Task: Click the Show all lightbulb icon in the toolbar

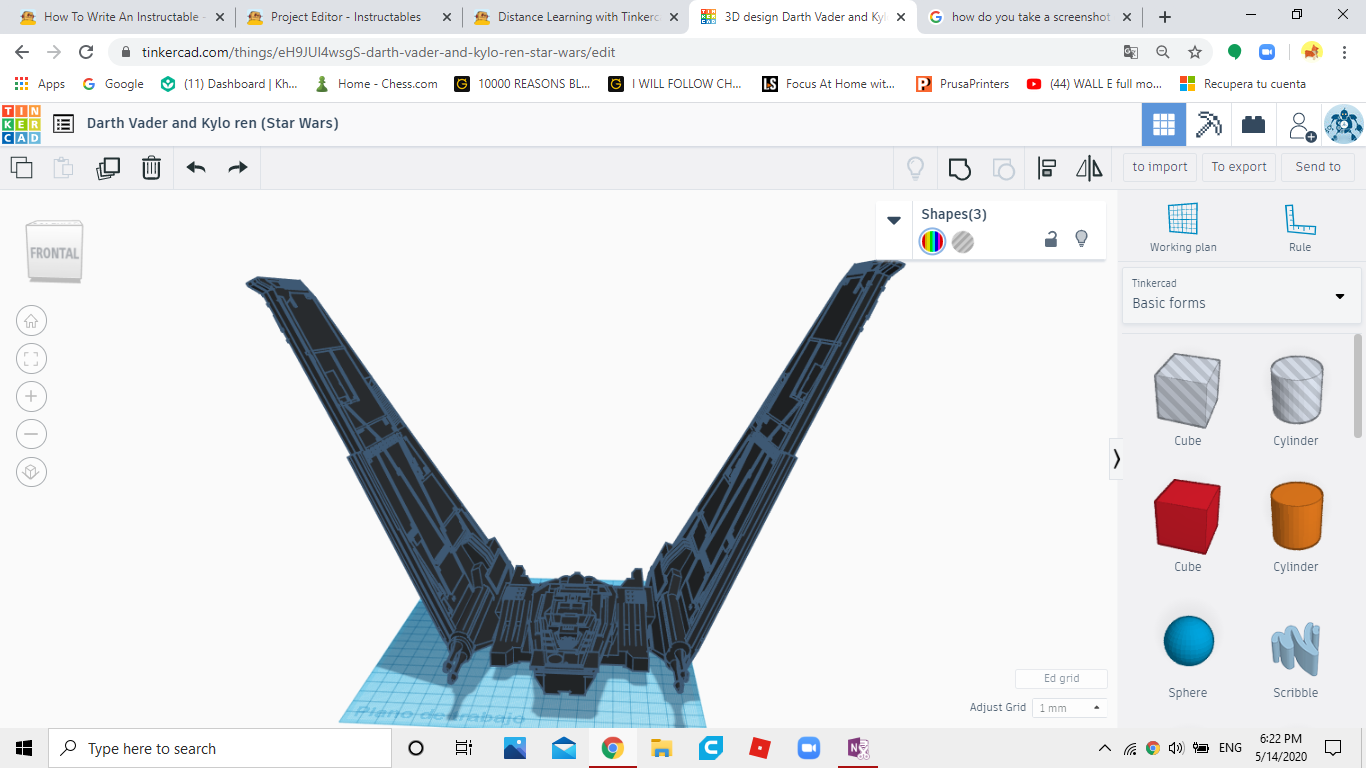Action: (915, 168)
